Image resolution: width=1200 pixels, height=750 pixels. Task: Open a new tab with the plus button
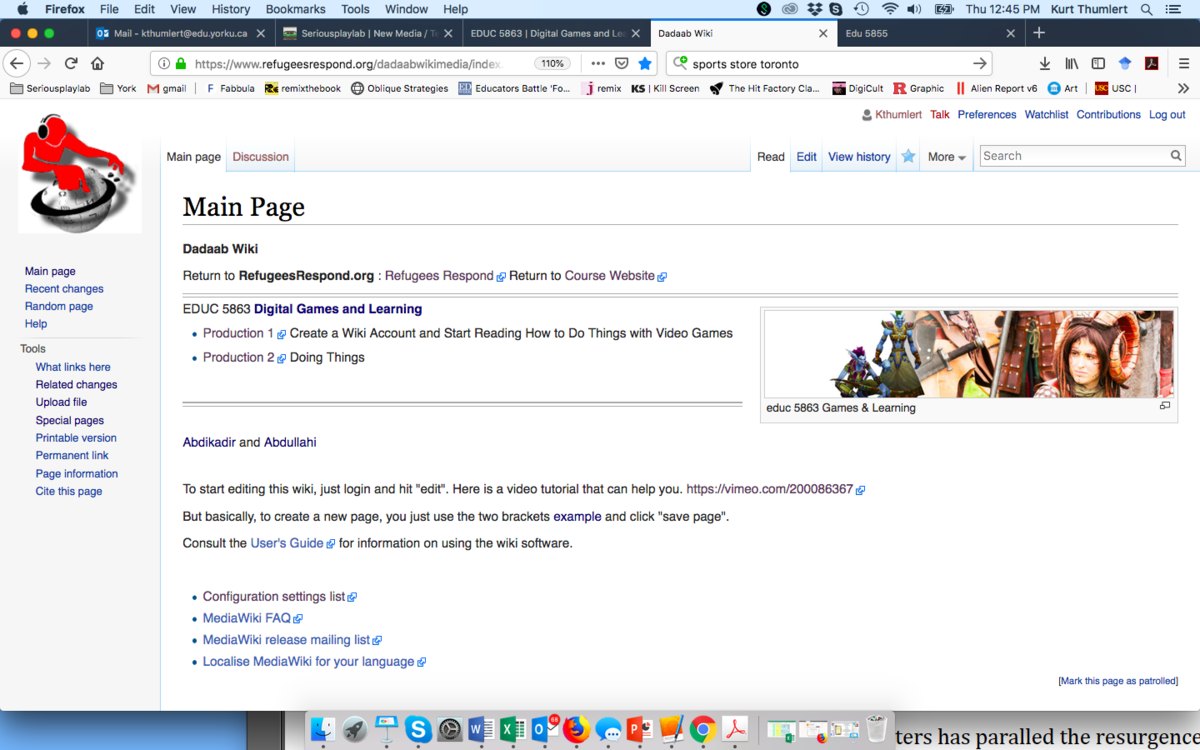click(x=1038, y=33)
